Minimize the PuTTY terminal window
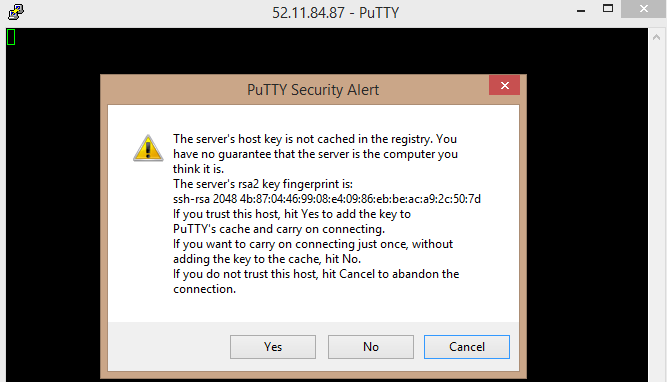 coord(581,9)
